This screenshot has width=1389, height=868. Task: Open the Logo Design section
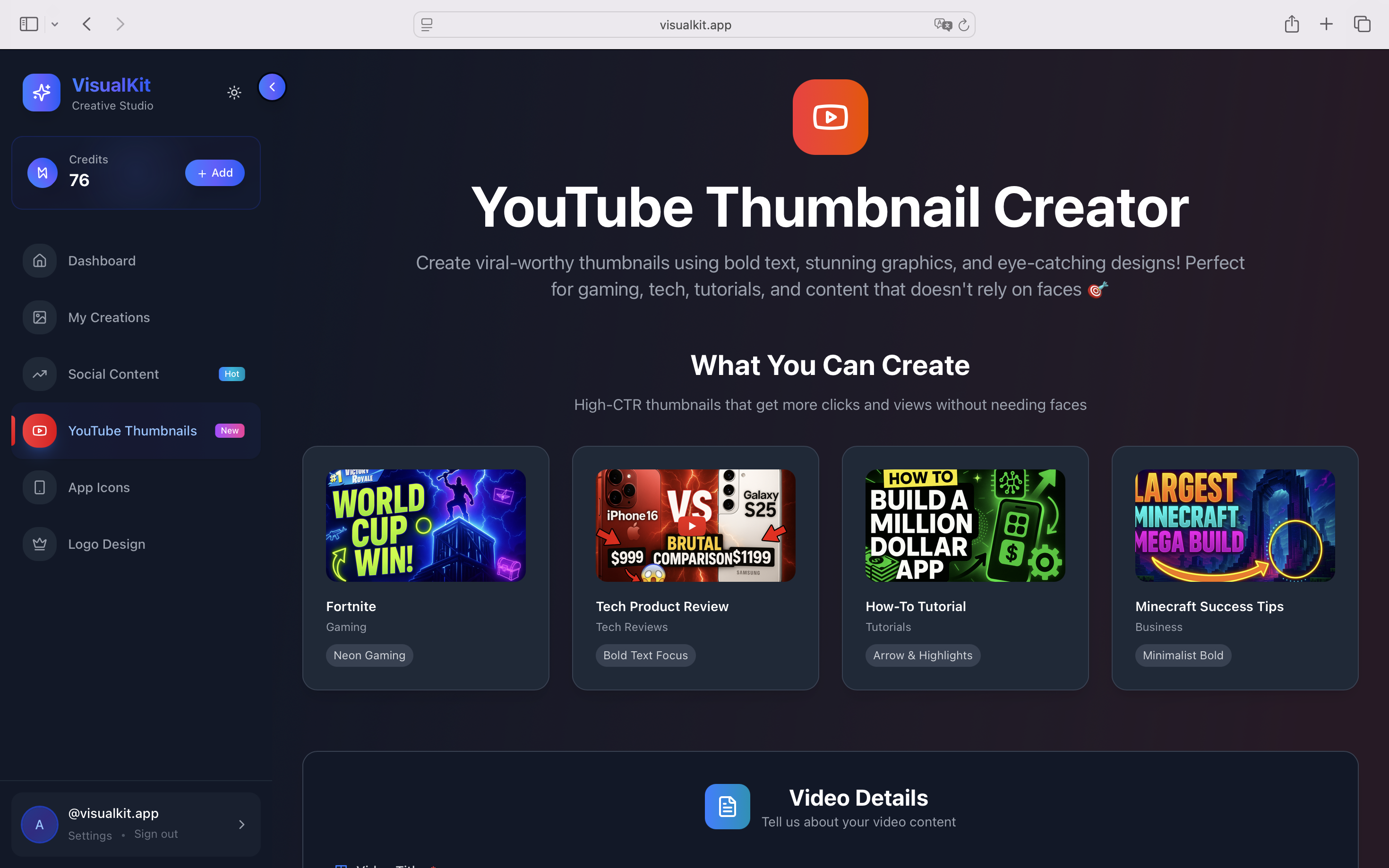pos(136,544)
